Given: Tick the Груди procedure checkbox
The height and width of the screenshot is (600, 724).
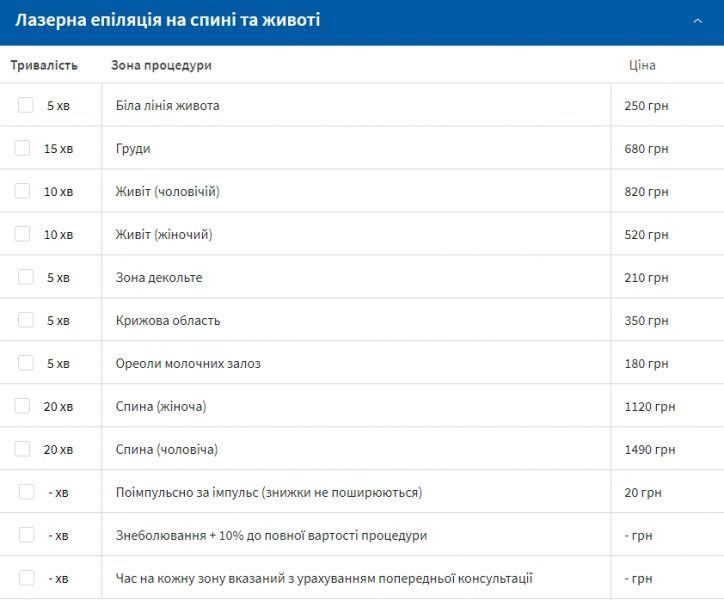Looking at the screenshot, I should 23,148.
